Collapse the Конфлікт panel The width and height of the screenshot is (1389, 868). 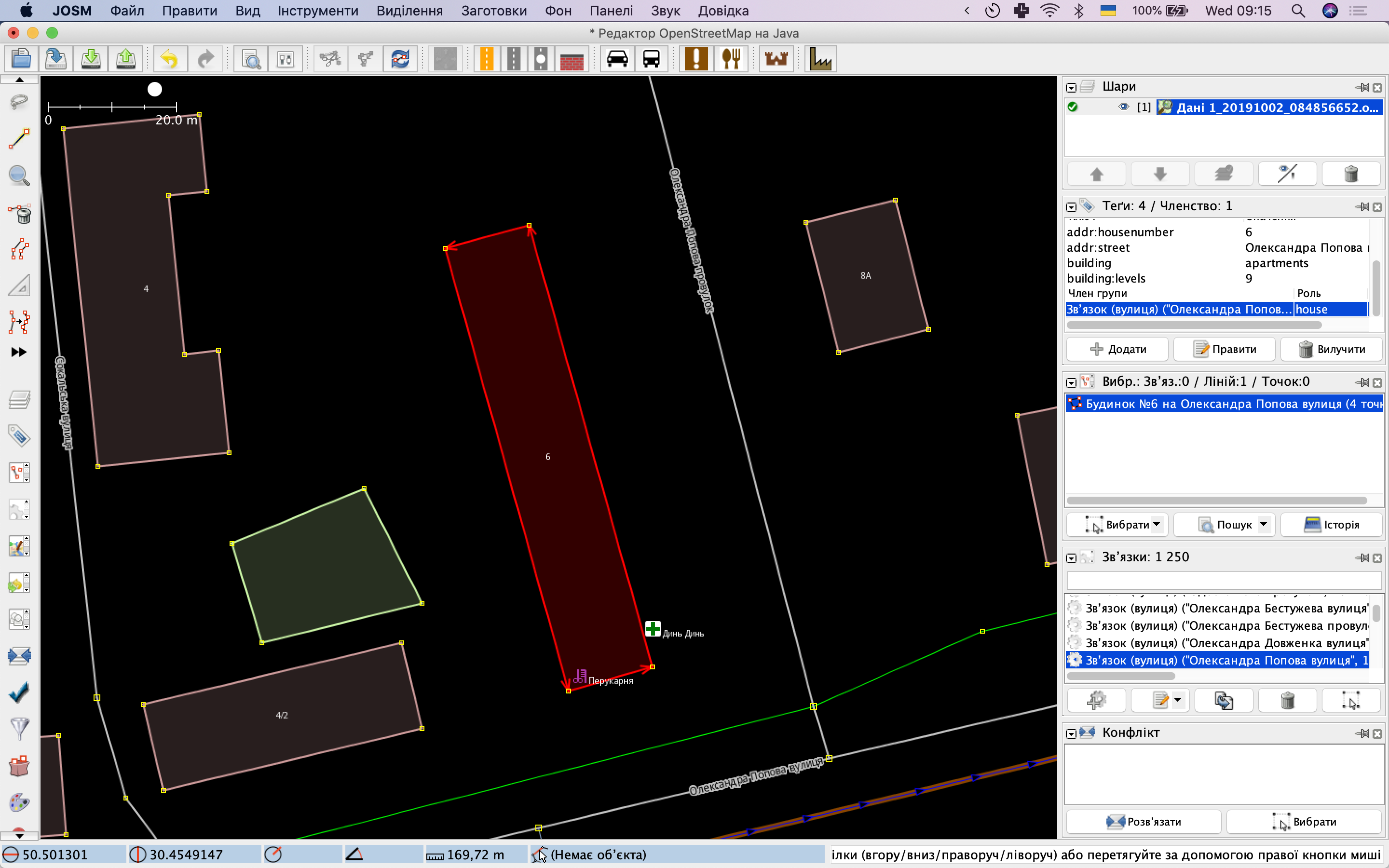1071,734
